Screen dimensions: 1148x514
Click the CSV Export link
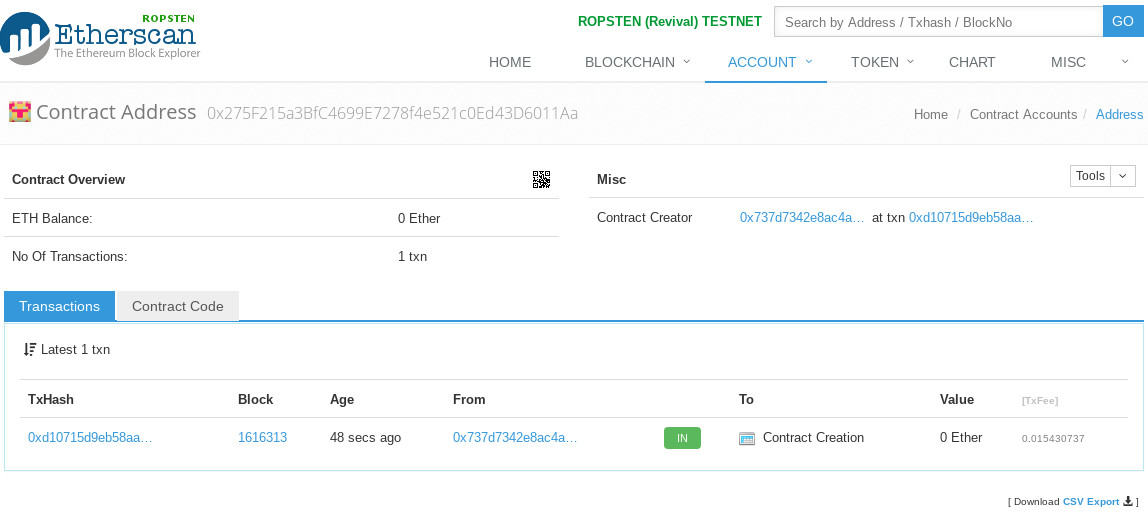pos(1091,502)
